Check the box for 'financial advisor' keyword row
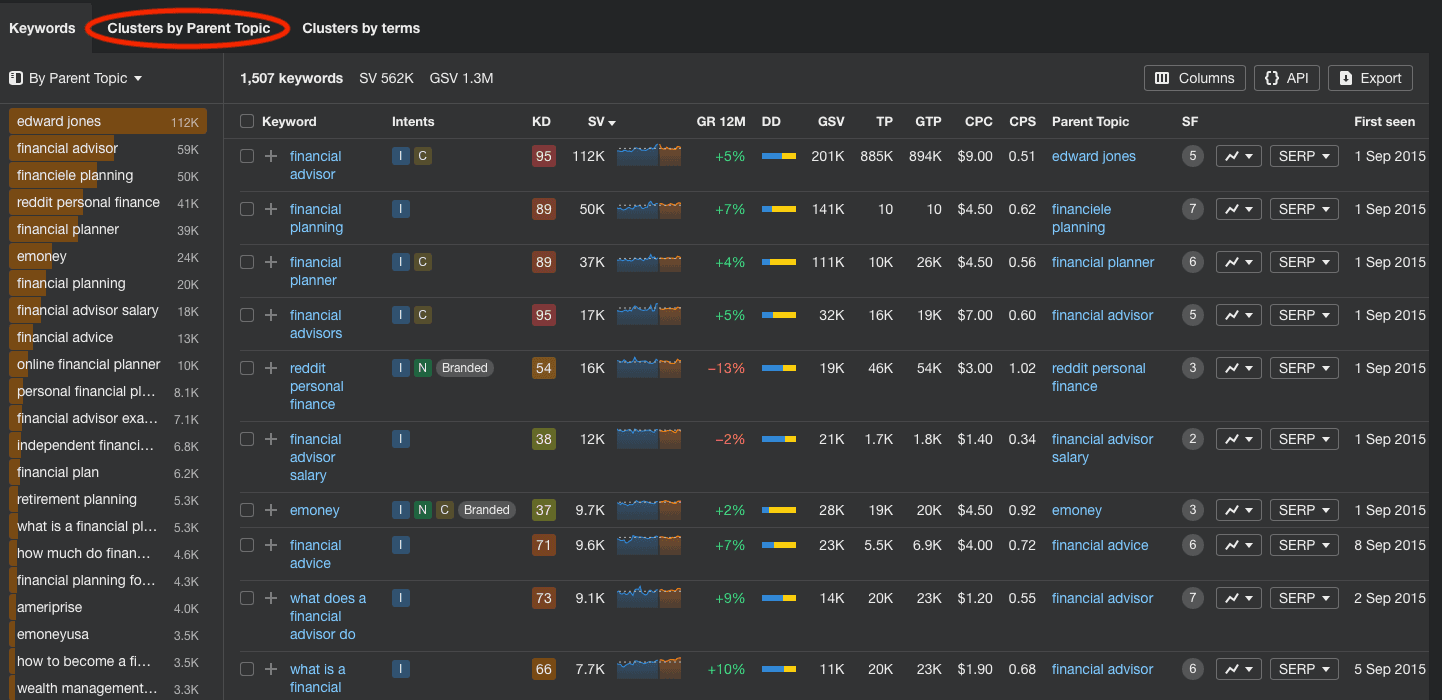 pos(247,156)
